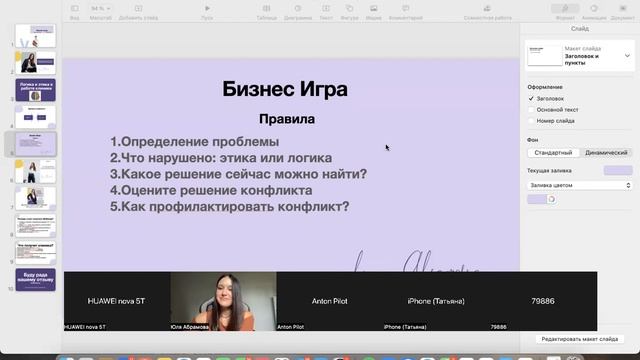The height and width of the screenshot is (360, 640).
Task: Open the Документ inspector button
Action: click(623, 9)
